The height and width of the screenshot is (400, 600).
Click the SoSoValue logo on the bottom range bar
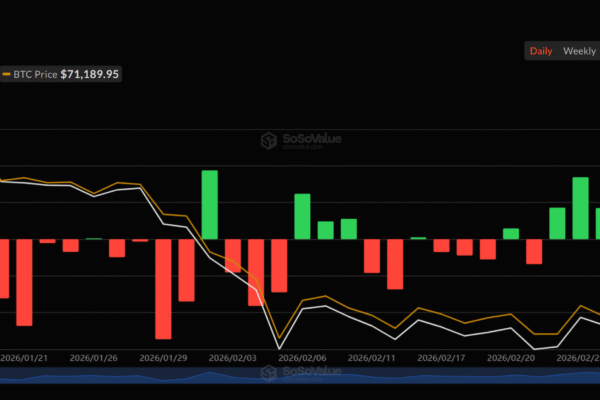[301, 373]
